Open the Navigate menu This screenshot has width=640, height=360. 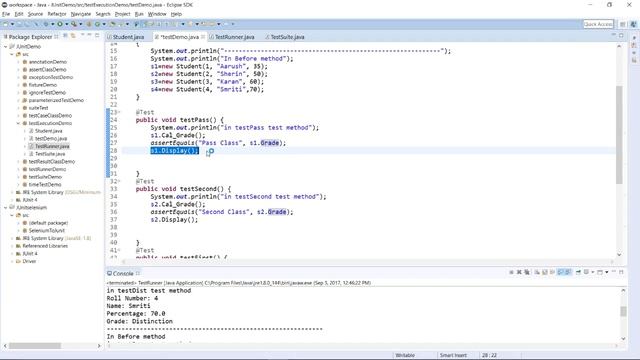coord(81,14)
